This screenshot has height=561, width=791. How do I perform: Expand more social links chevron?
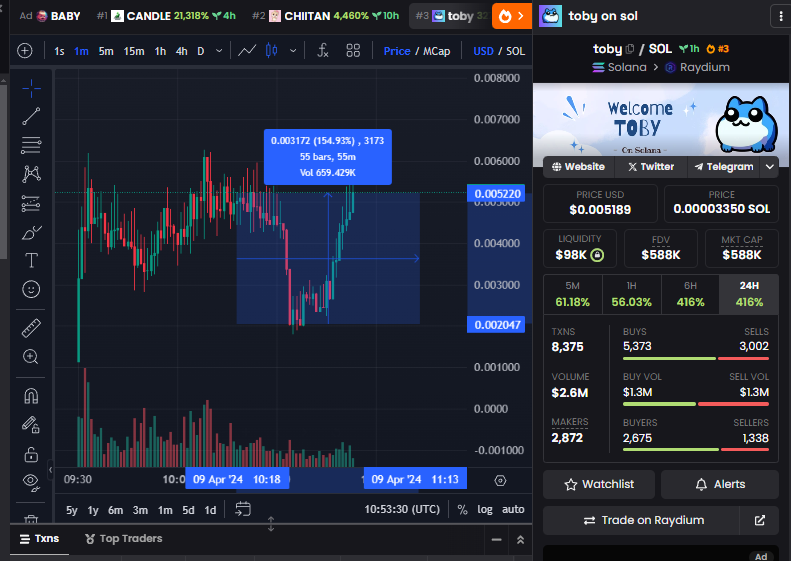[x=770, y=166]
